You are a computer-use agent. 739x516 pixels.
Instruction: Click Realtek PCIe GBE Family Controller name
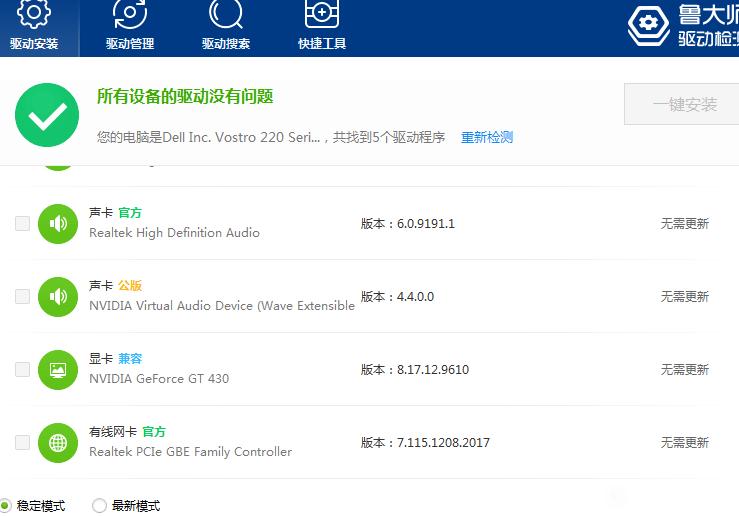coord(190,452)
